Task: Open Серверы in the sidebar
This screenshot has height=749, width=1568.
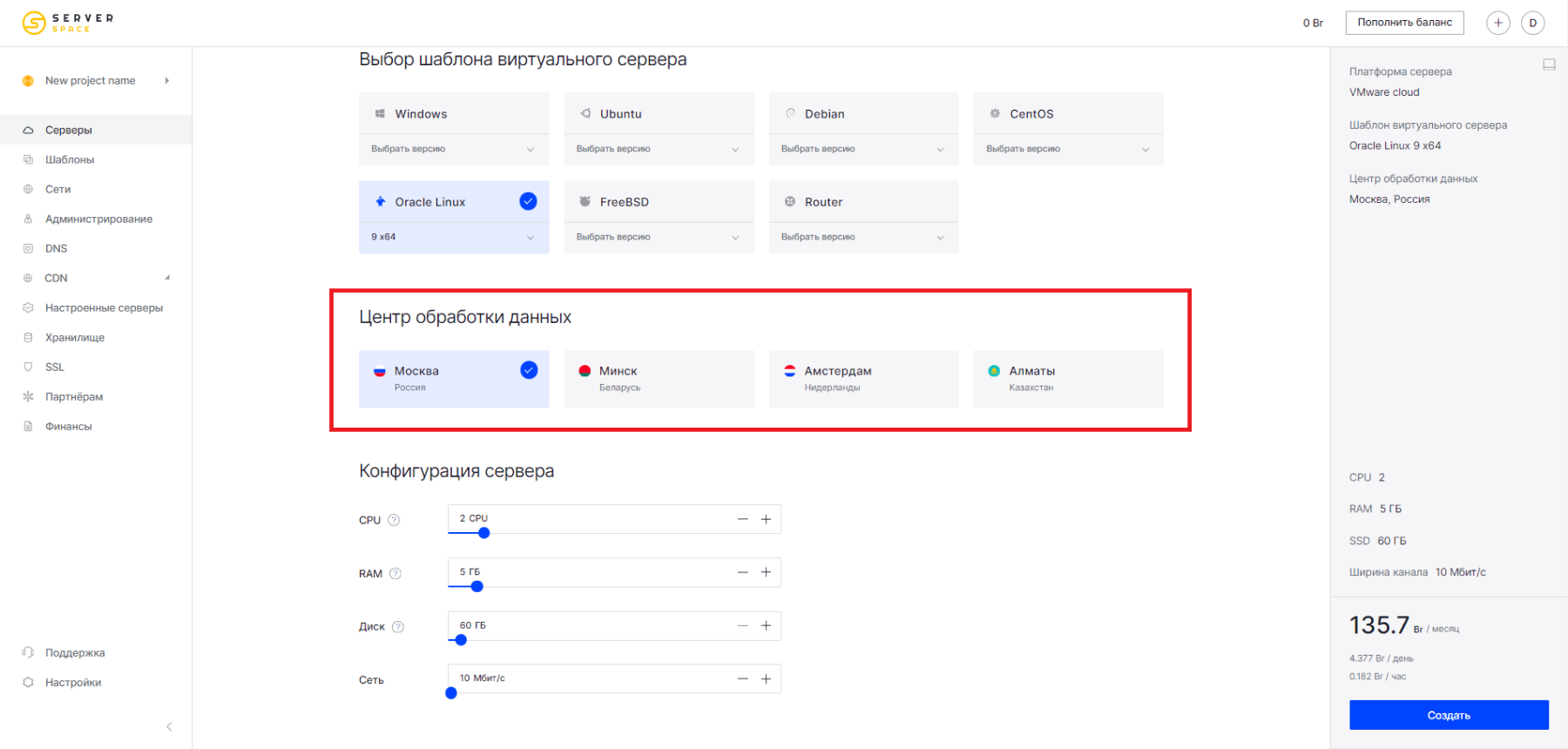Action: click(96, 130)
